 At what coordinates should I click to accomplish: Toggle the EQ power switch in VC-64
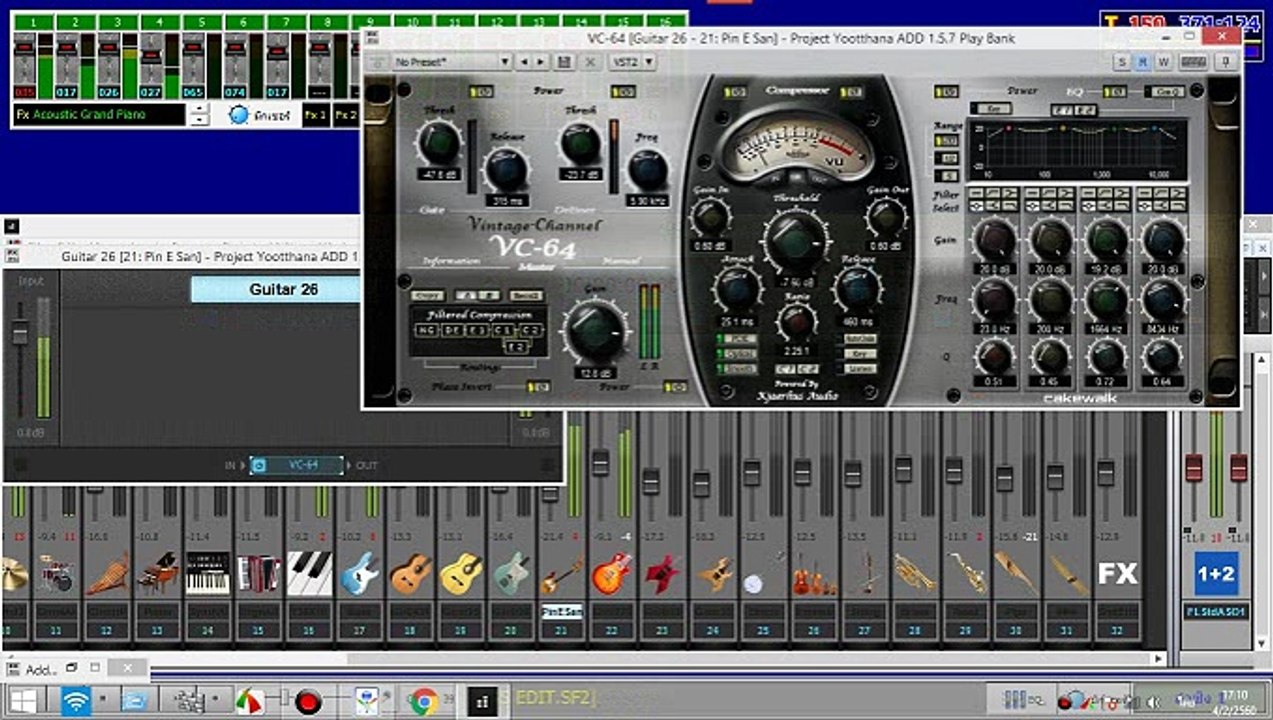[x=1113, y=92]
